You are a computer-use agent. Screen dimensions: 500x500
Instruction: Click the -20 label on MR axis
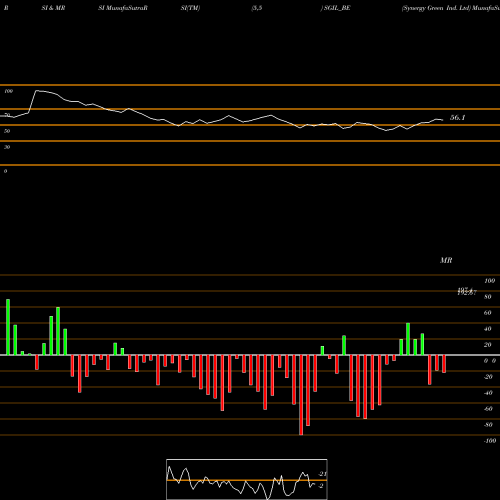coord(488,377)
